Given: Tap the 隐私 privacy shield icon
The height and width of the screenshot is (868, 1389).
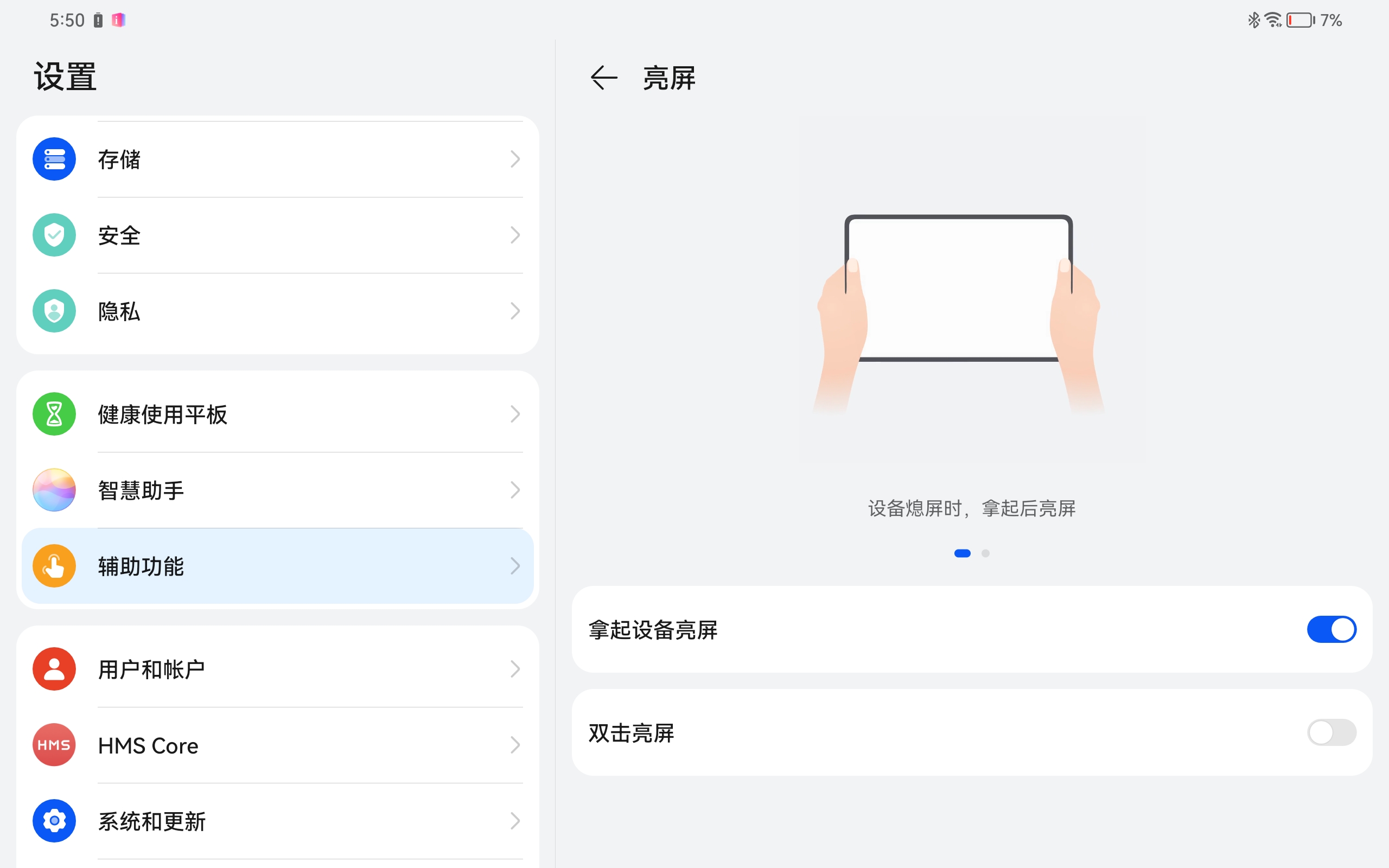Looking at the screenshot, I should pyautogui.click(x=54, y=311).
